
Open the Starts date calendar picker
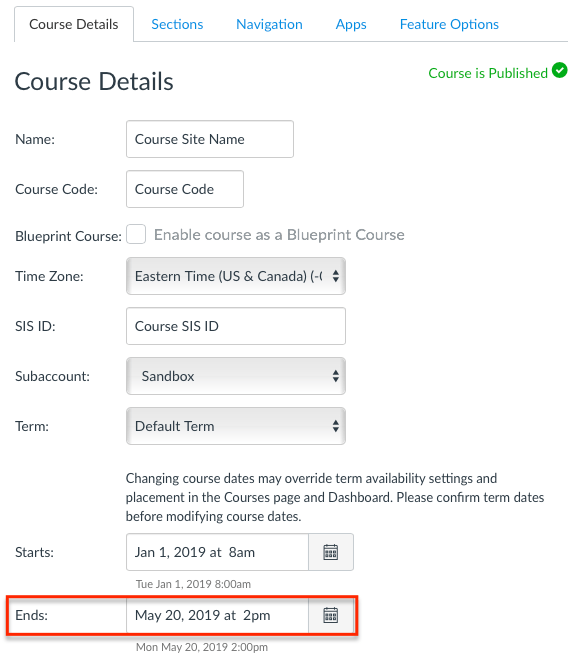coord(331,552)
